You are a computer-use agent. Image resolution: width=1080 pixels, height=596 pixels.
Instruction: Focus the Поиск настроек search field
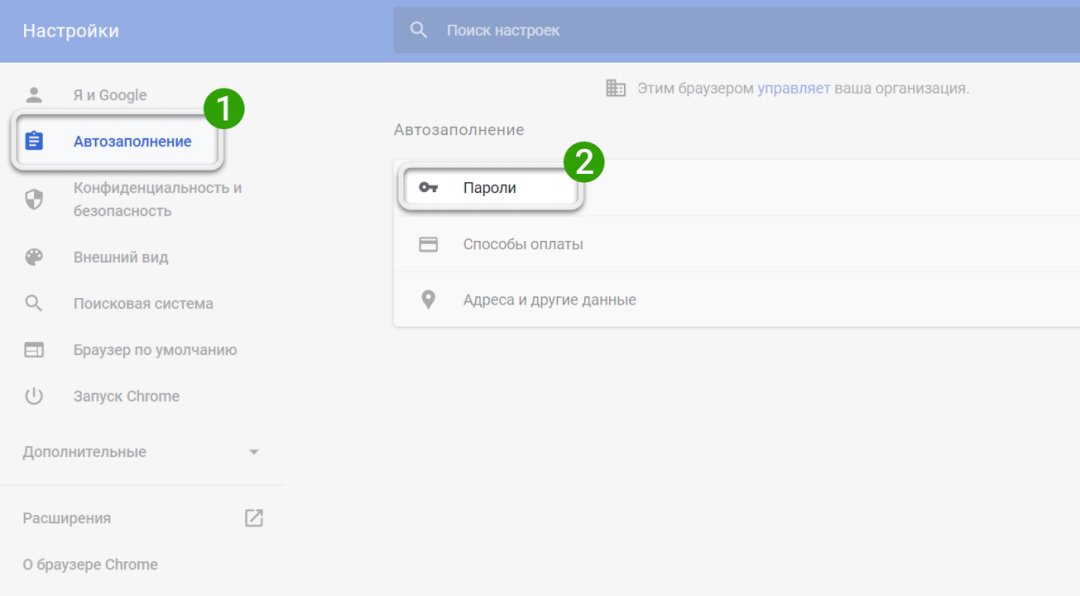click(700, 30)
